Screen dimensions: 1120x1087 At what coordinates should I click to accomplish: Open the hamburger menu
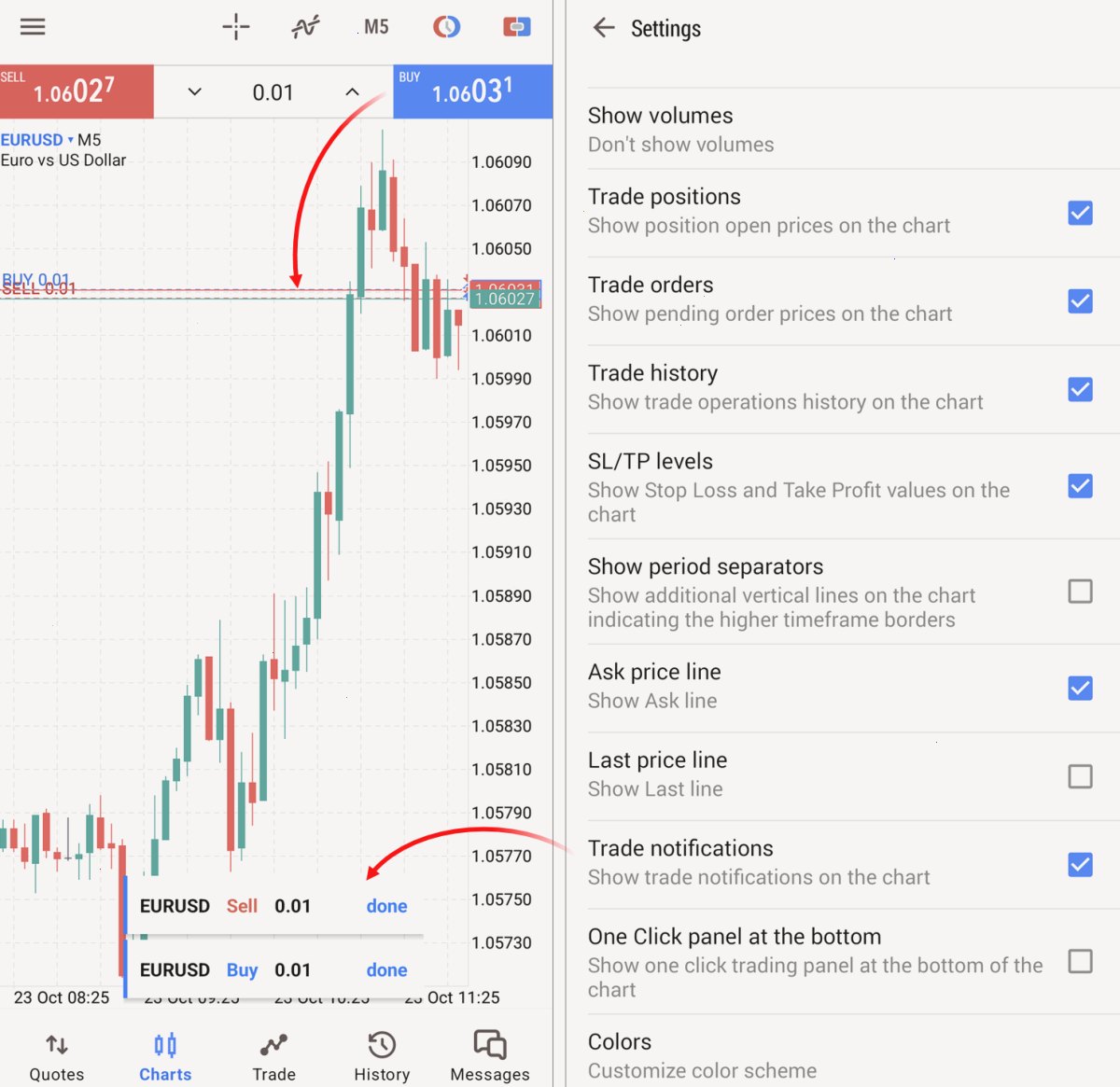point(33,27)
